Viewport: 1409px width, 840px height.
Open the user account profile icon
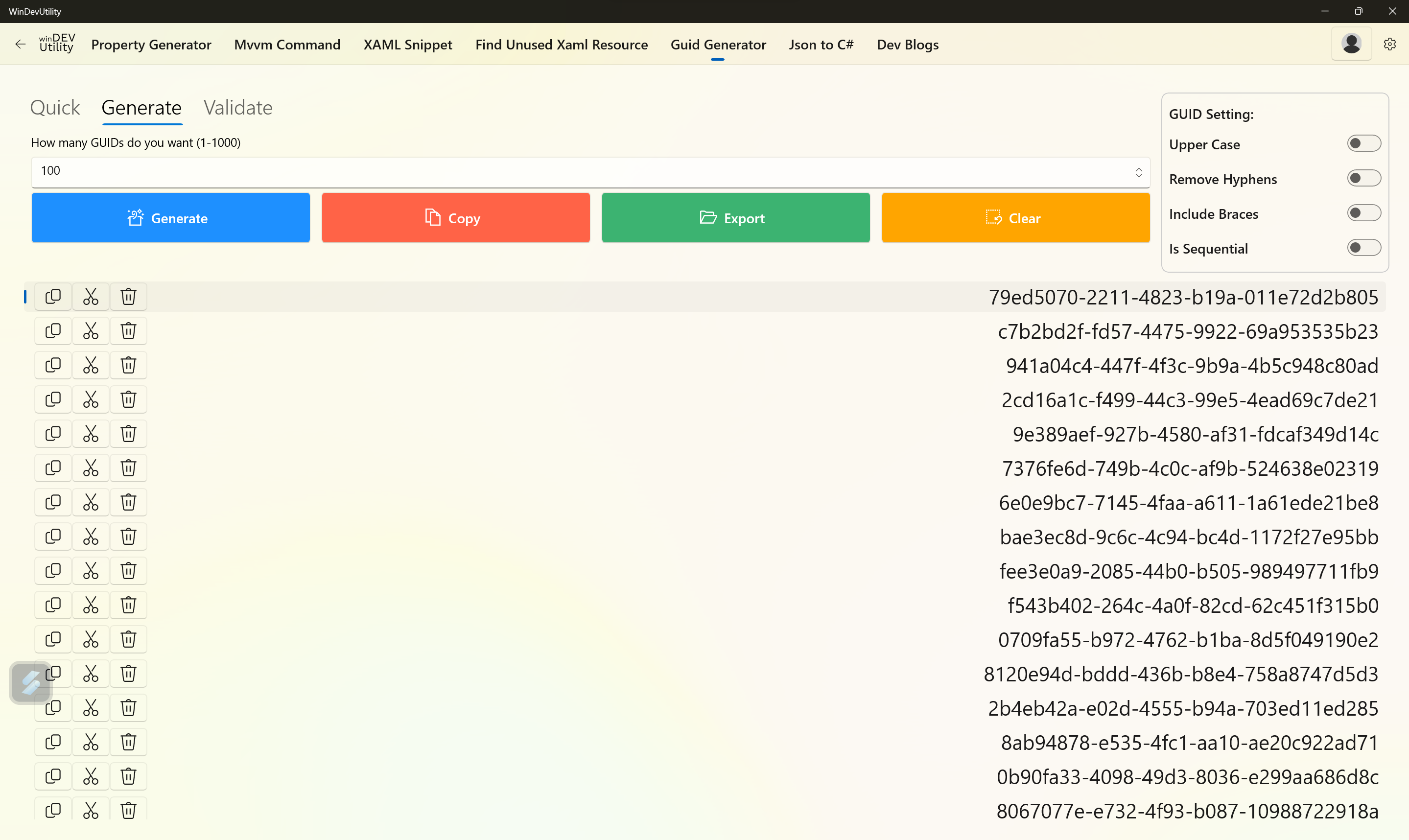tap(1351, 44)
